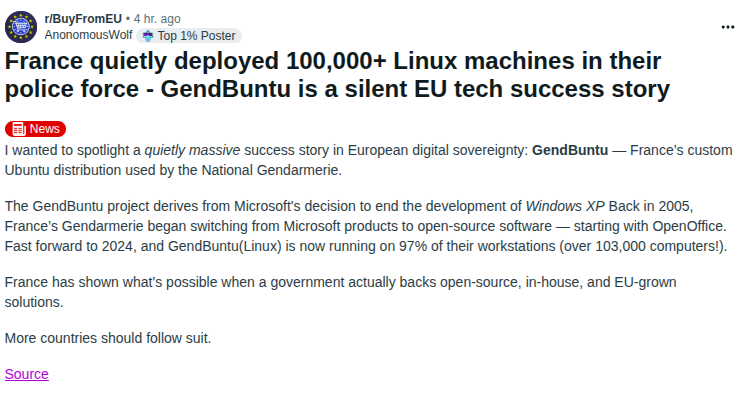Screen dimensions: 744x393
Task: Click the bold GendBuntu word in the body
Action: [x=570, y=150]
